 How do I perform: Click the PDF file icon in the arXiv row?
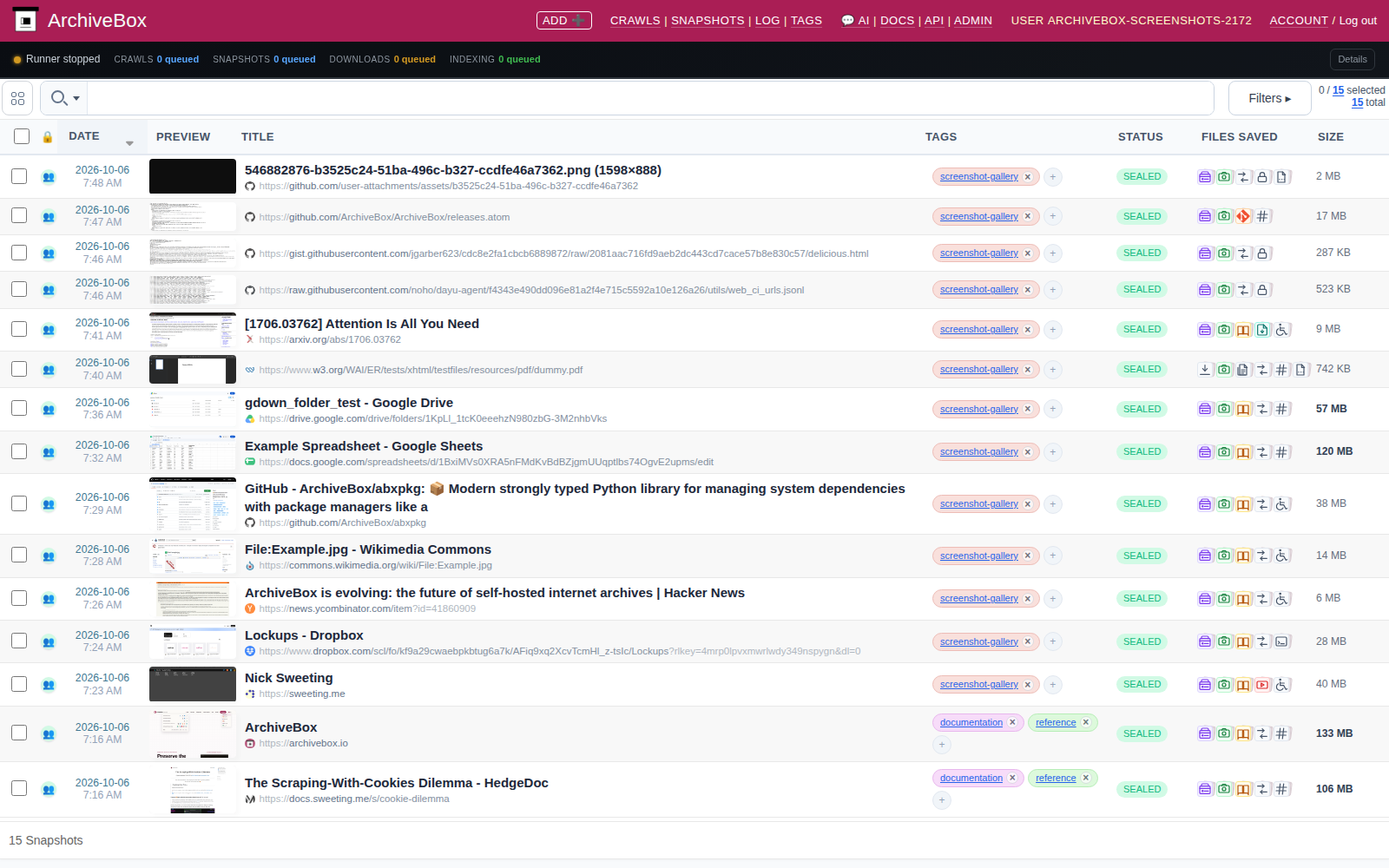[1262, 330]
